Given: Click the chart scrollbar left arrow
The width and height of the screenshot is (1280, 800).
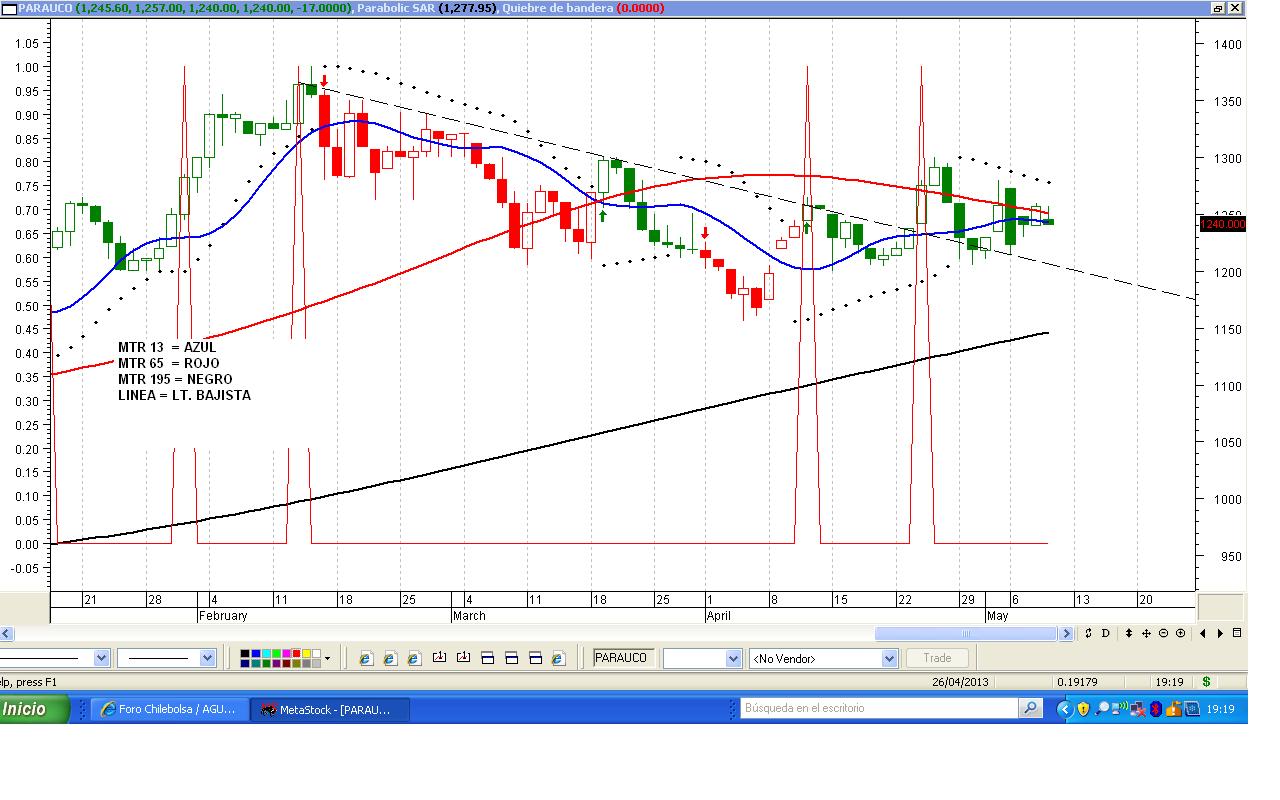Looking at the screenshot, I should click(7, 633).
